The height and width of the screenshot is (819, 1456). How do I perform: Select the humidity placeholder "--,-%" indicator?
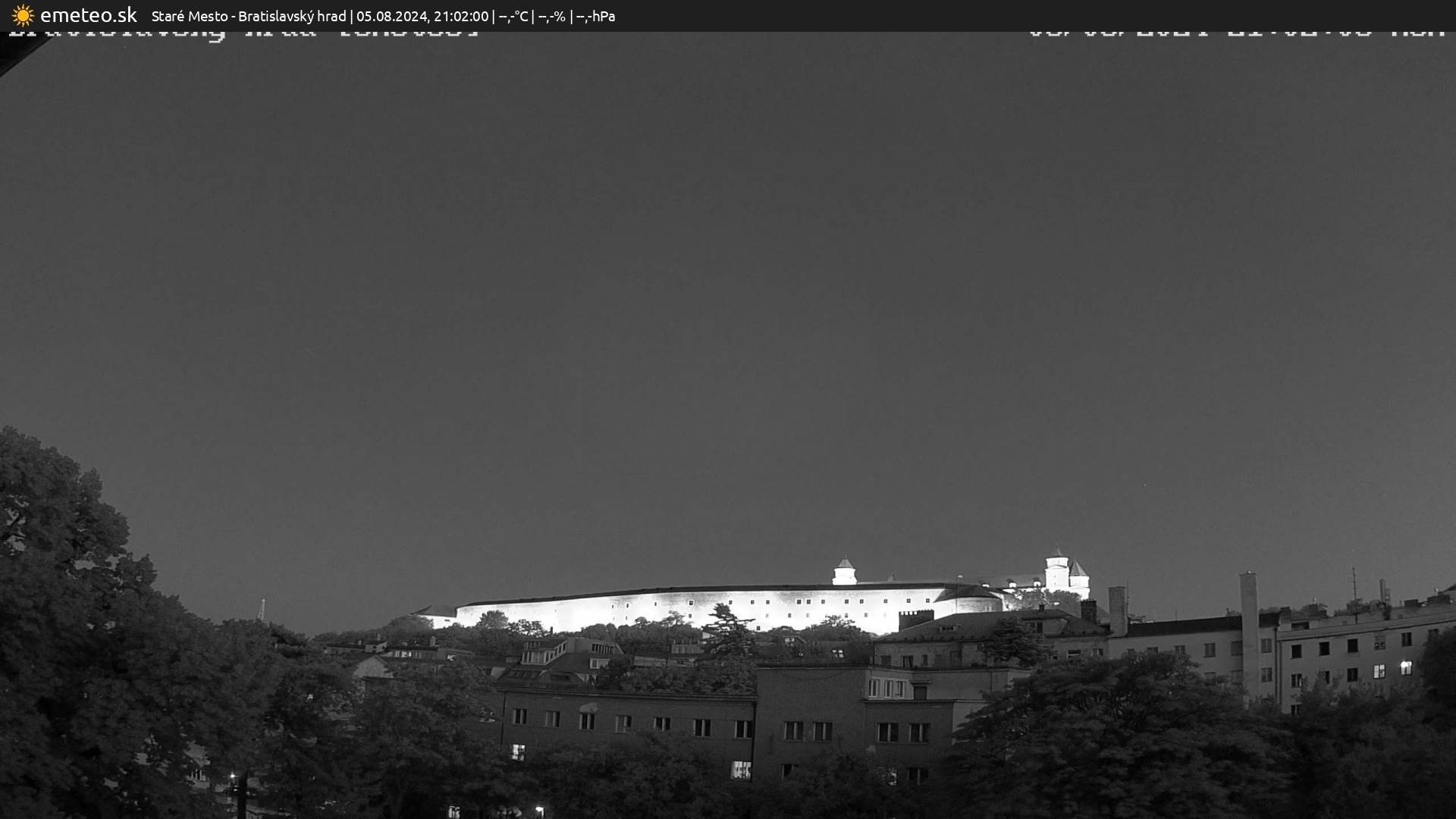pyautogui.click(x=551, y=16)
